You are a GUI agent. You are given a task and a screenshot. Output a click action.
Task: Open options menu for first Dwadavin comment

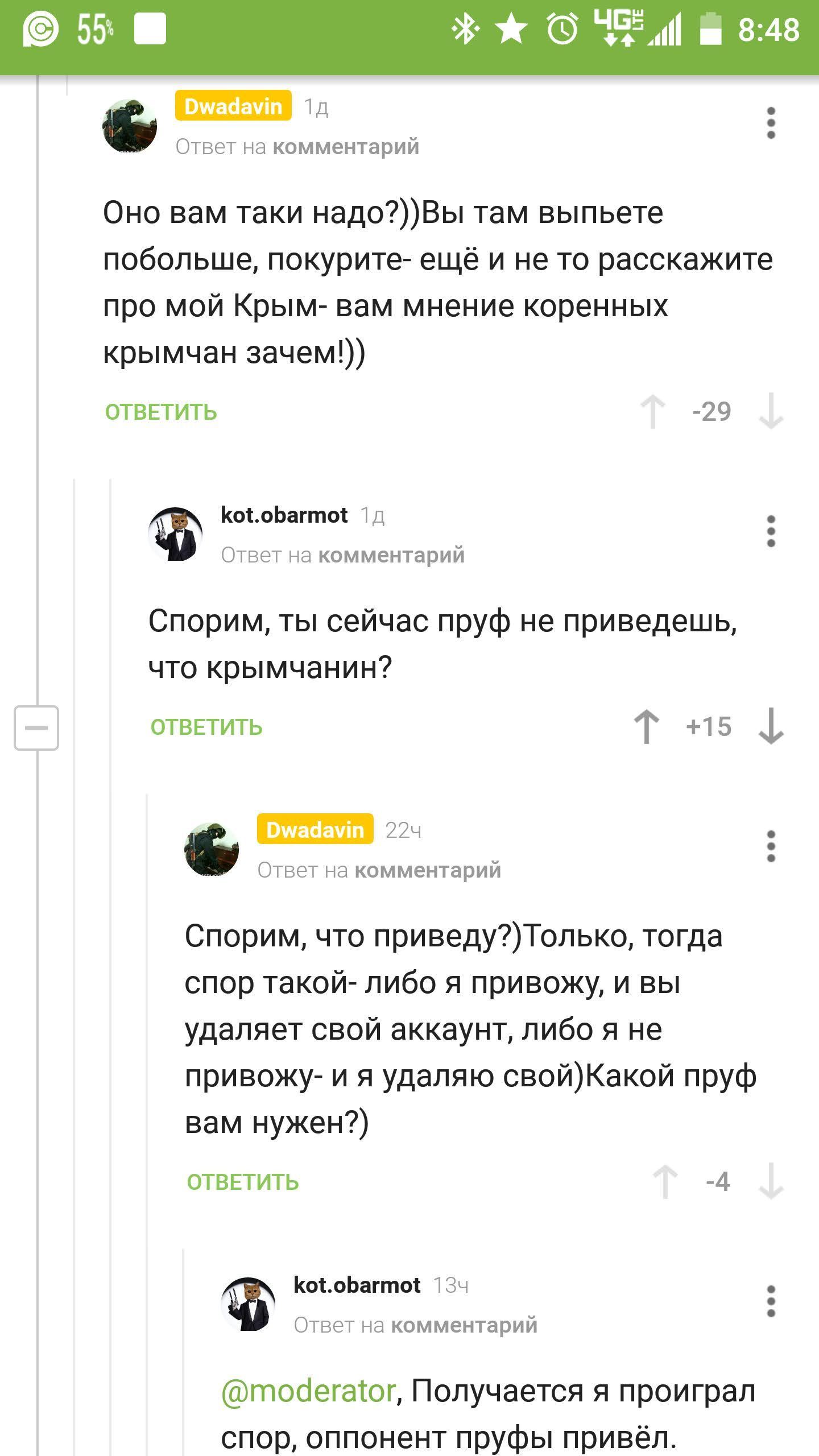(x=771, y=123)
